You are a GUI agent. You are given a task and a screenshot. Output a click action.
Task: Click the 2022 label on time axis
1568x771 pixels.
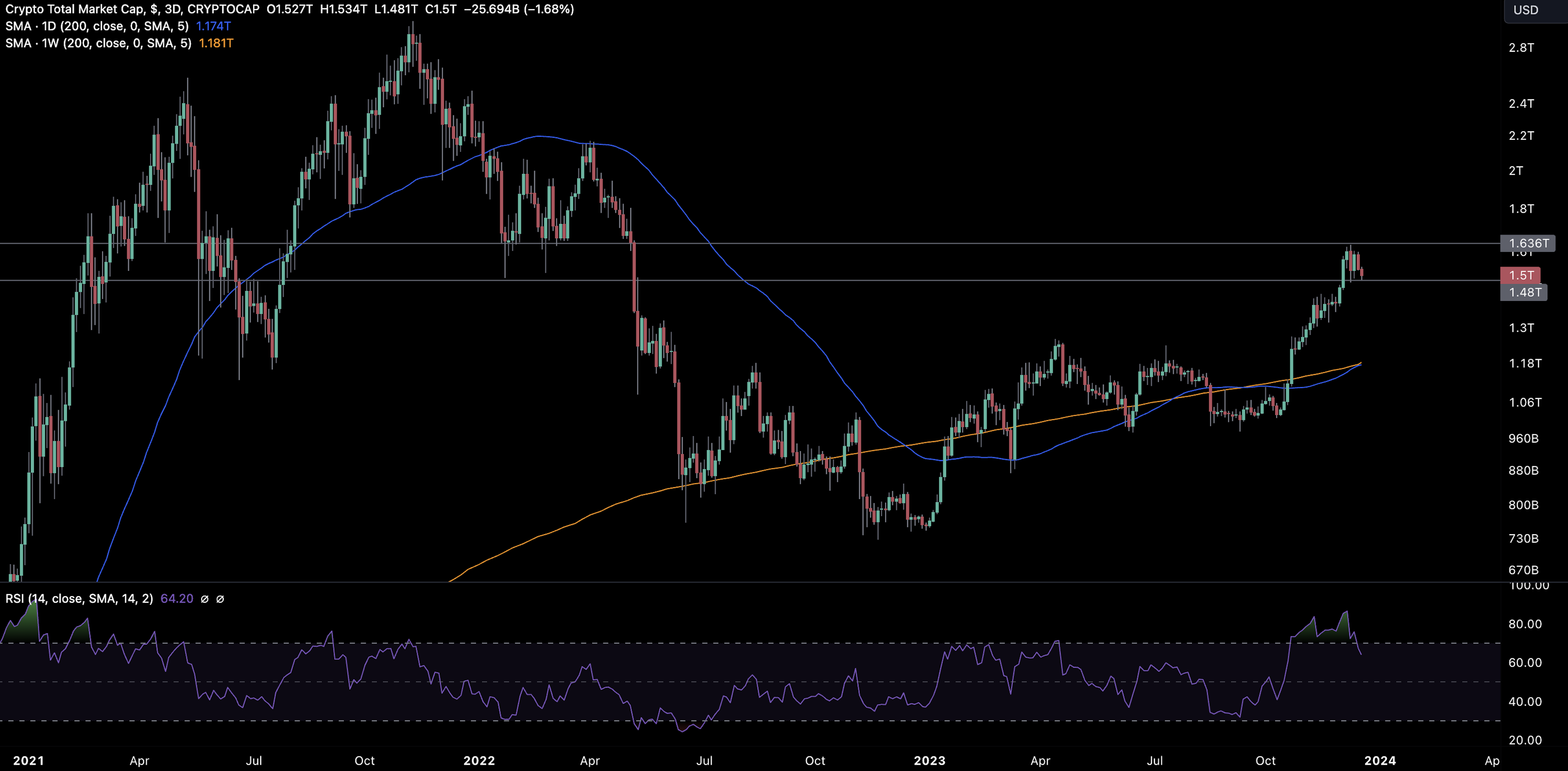point(479,761)
